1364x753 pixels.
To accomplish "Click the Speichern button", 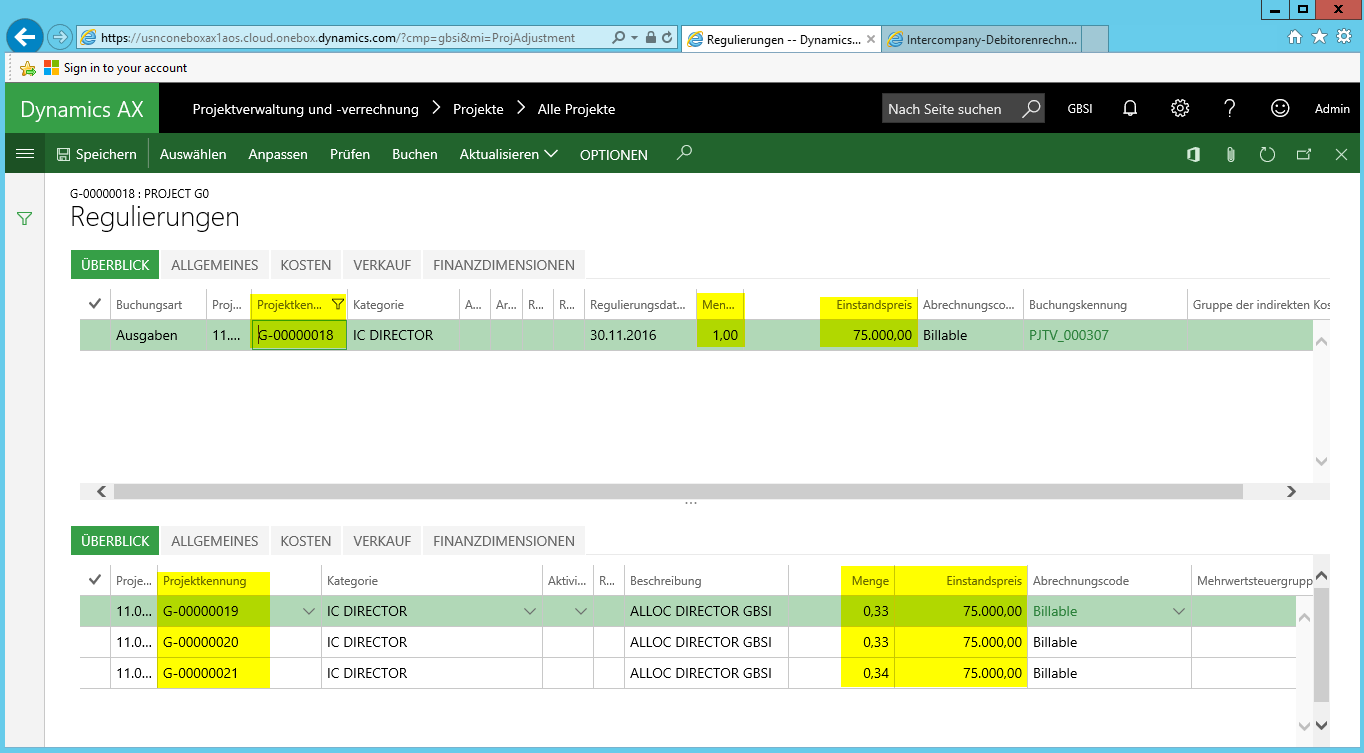I will (96, 154).
